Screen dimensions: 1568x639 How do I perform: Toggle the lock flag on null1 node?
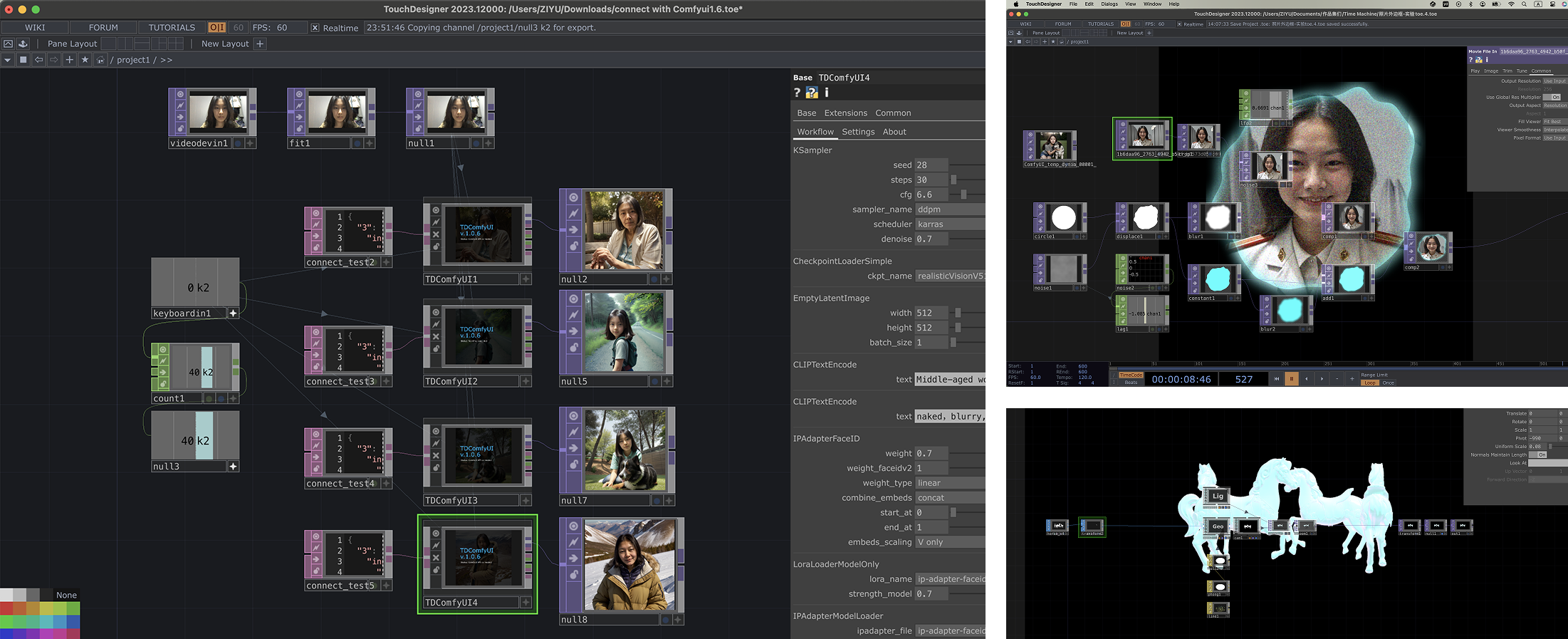coord(418,129)
